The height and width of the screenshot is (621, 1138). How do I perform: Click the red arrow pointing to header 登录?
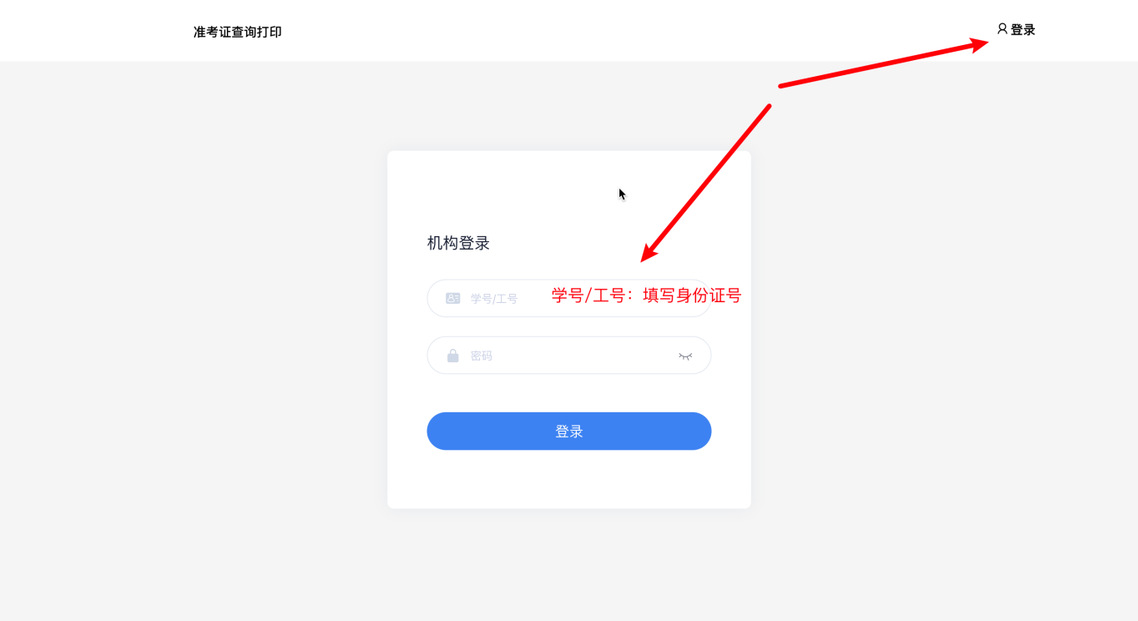[883, 65]
